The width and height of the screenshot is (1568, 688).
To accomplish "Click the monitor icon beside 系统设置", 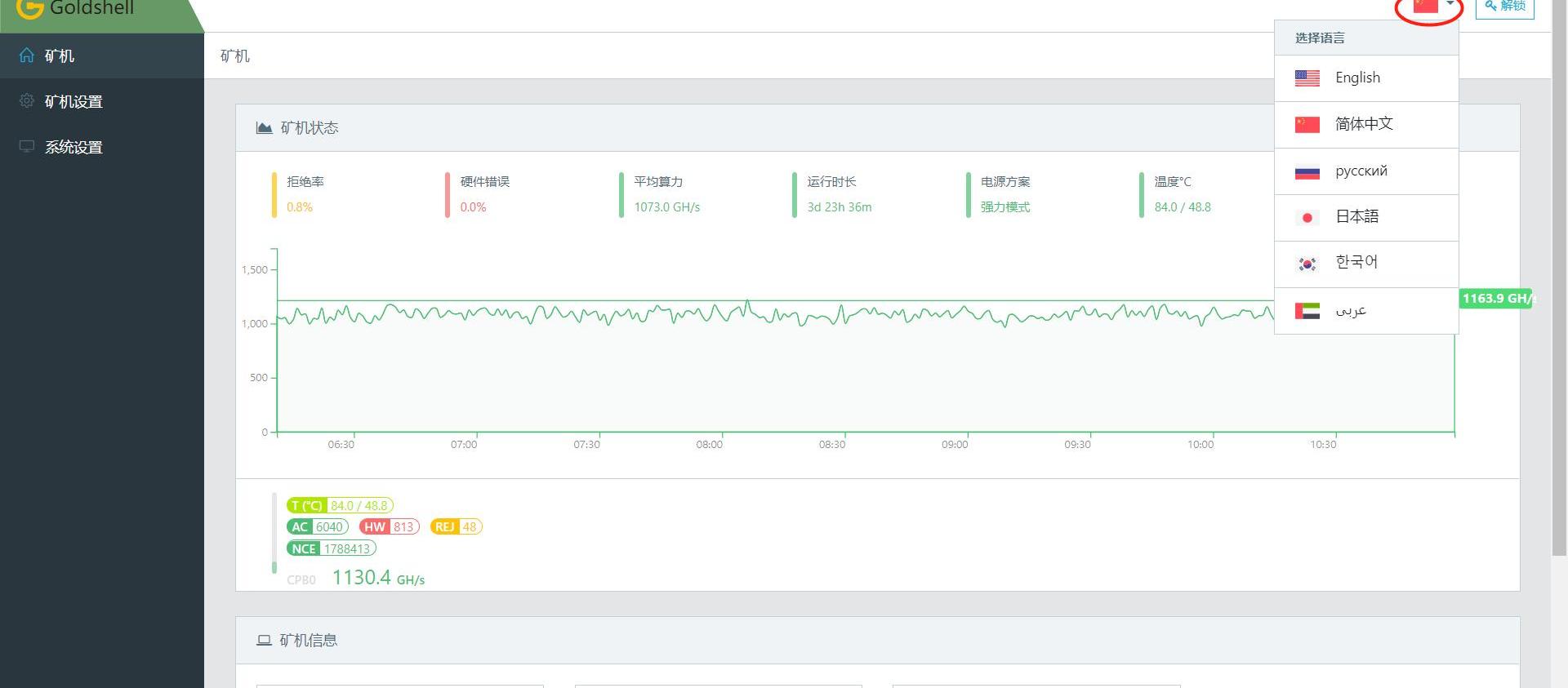I will [x=27, y=146].
